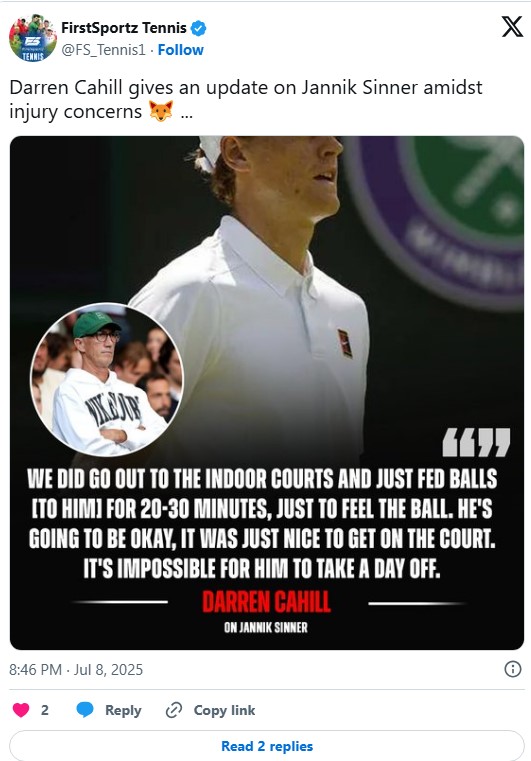Screen dimensions: 531x761
Task: Click the like count number 2
Action: (45, 710)
